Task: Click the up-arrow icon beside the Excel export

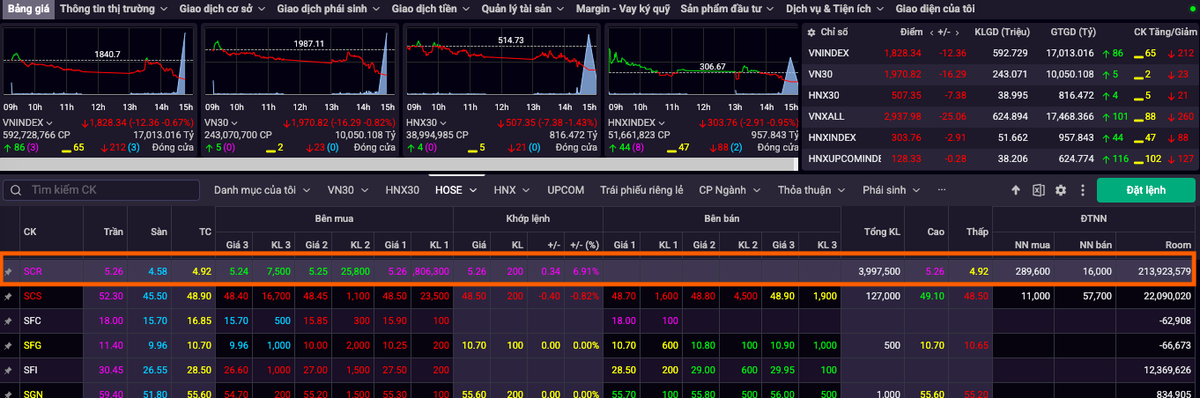Action: [1016, 190]
